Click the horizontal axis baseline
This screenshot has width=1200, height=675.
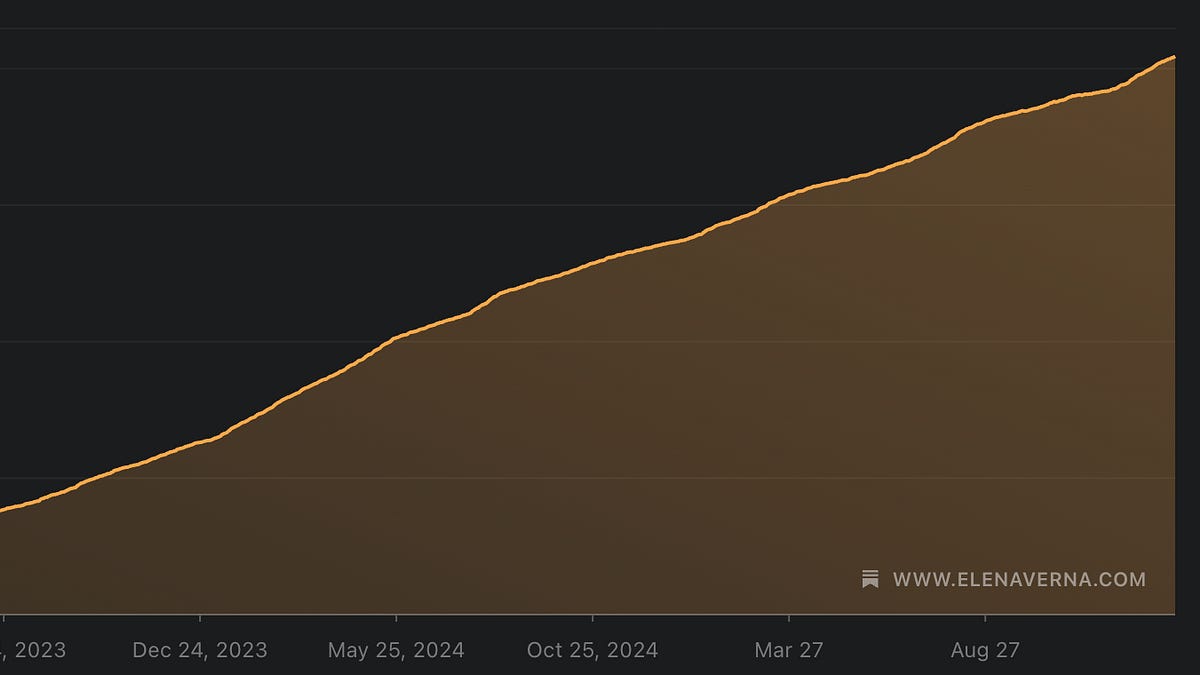(x=600, y=613)
